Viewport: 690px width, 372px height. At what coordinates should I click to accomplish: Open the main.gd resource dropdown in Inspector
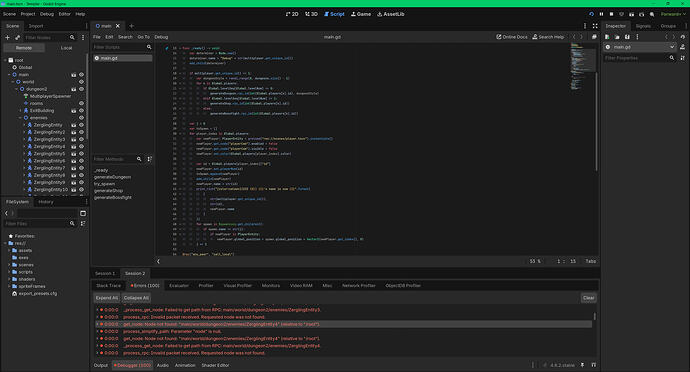(640, 47)
